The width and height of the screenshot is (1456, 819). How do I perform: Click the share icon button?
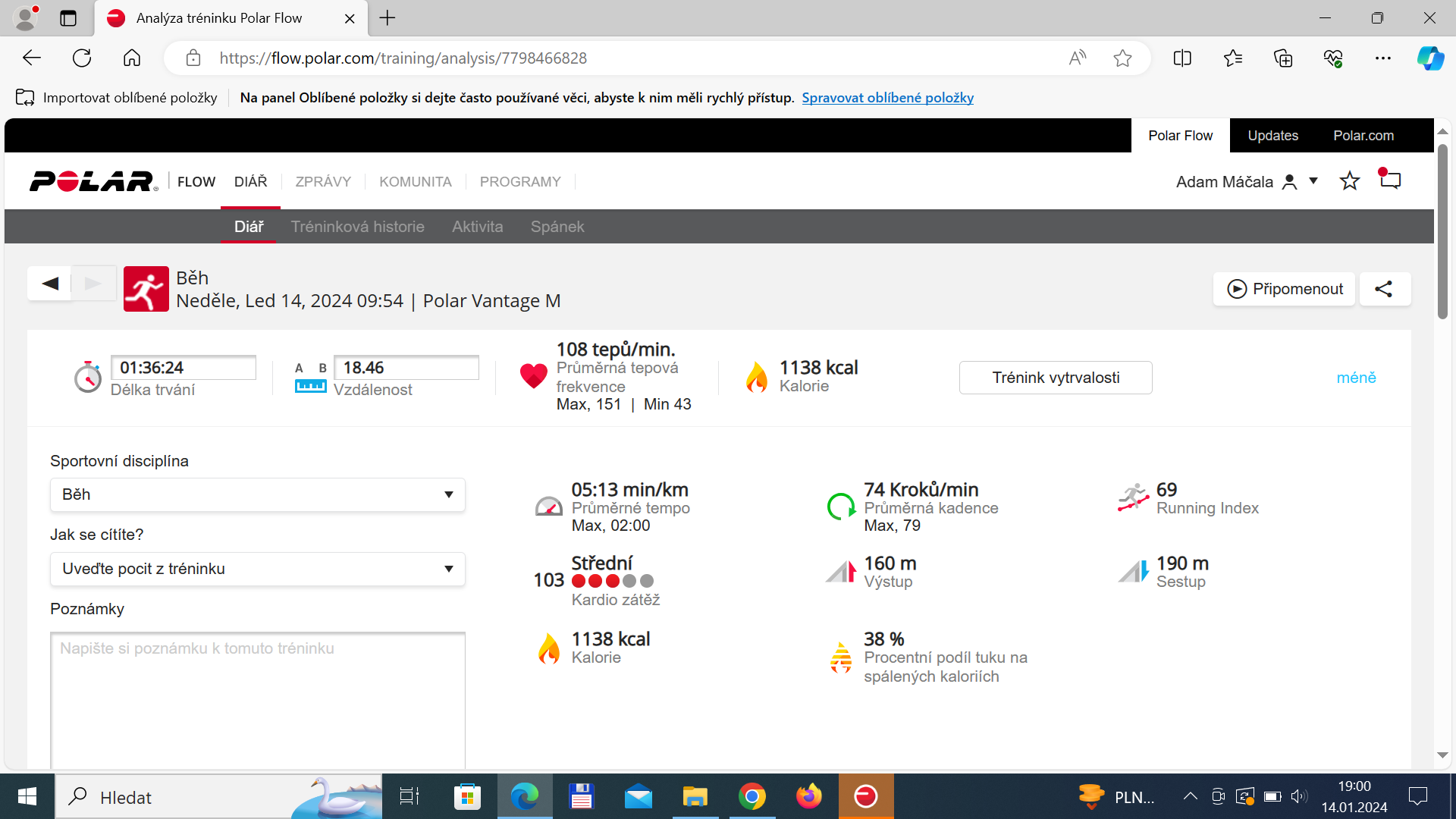click(1385, 289)
